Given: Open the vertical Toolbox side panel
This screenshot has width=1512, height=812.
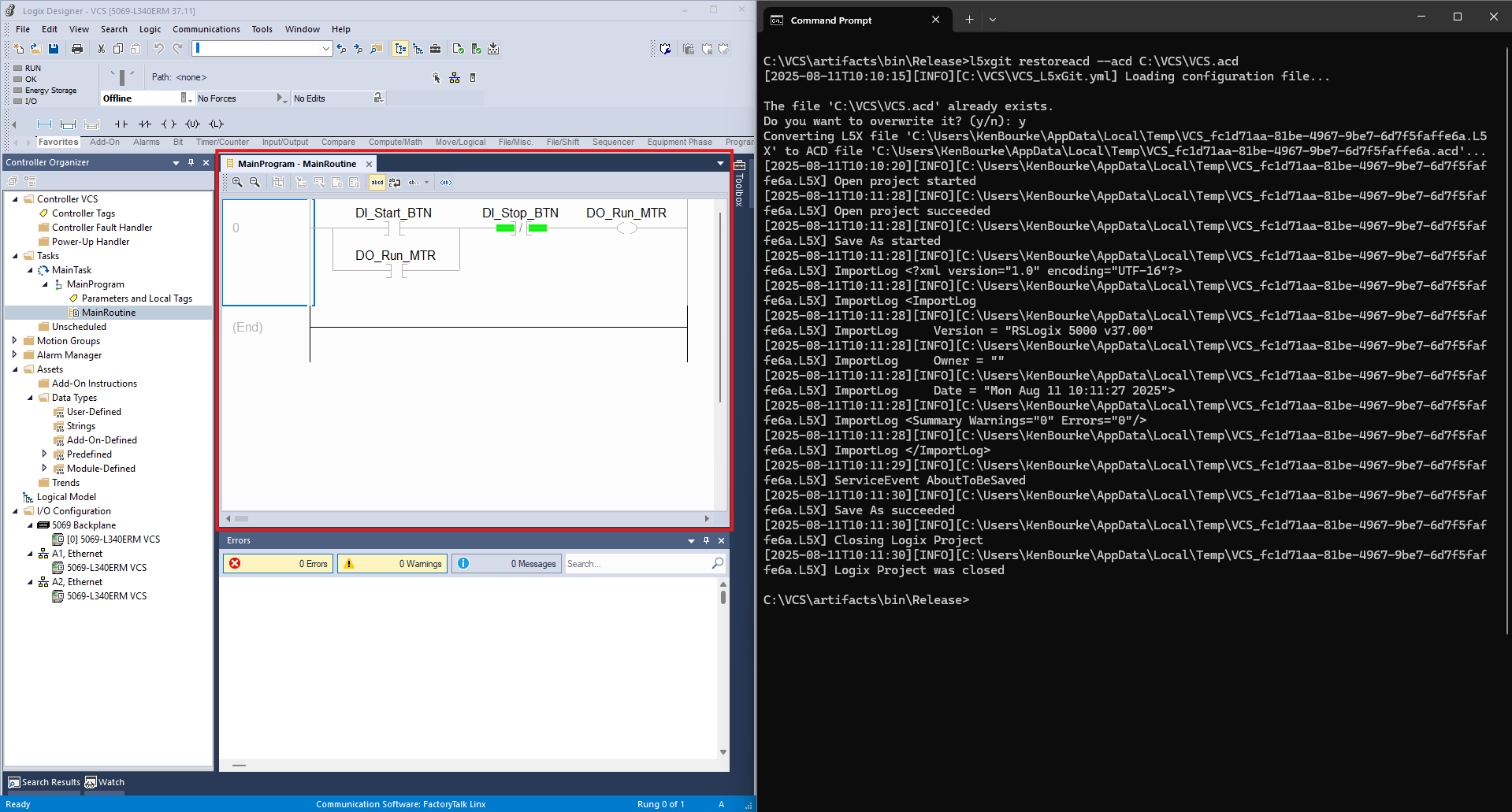Looking at the screenshot, I should click(739, 184).
